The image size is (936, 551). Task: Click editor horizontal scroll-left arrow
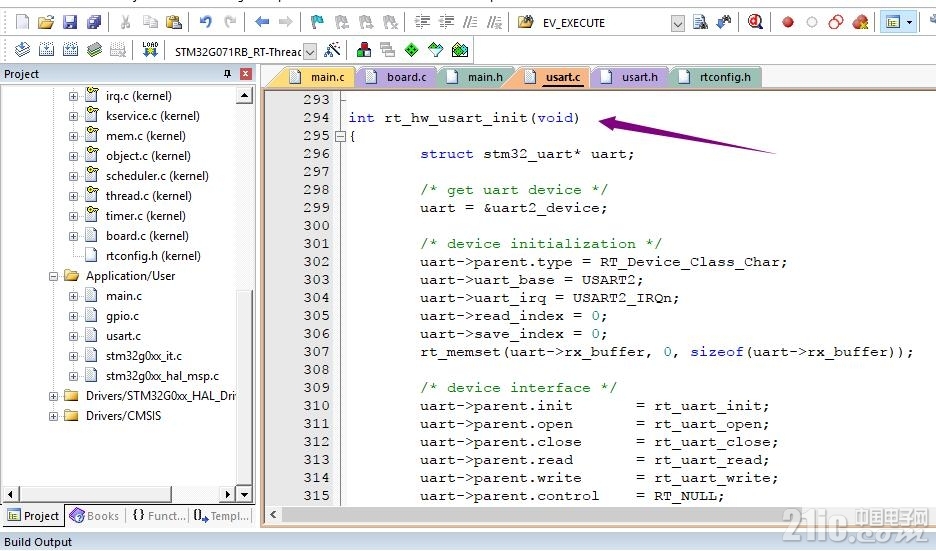tap(273, 515)
